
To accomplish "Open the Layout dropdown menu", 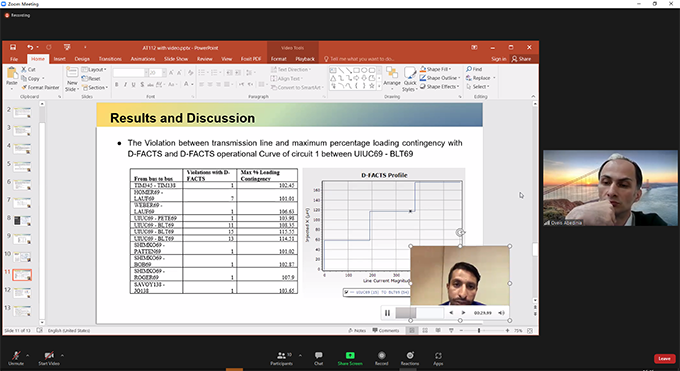I will click(x=94, y=69).
